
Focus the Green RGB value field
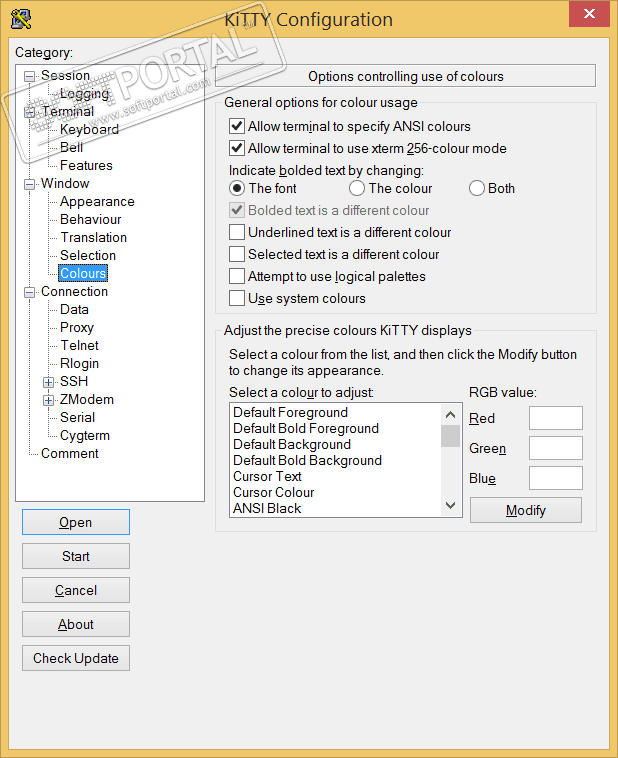click(556, 448)
